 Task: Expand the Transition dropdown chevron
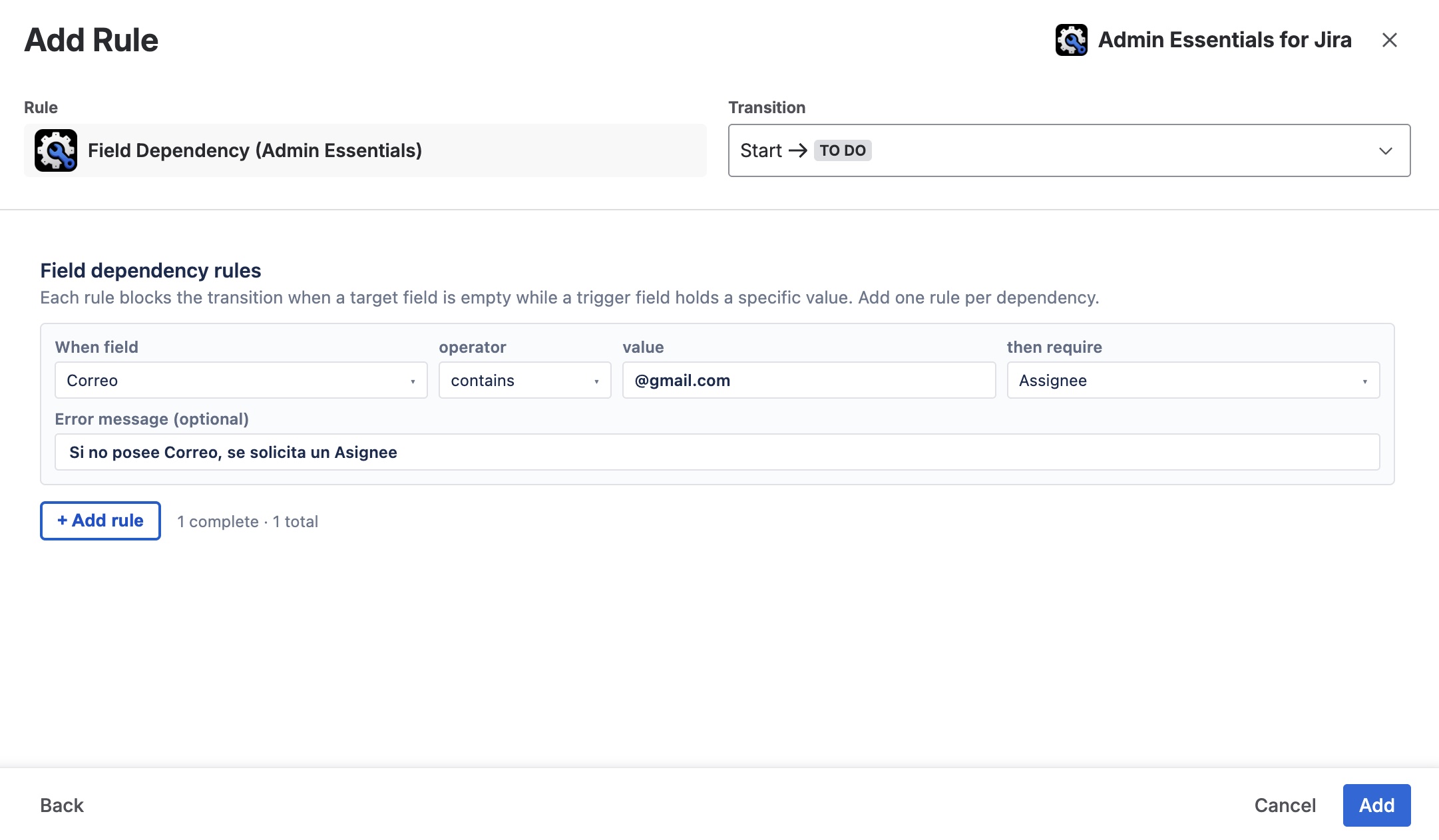pyautogui.click(x=1385, y=151)
